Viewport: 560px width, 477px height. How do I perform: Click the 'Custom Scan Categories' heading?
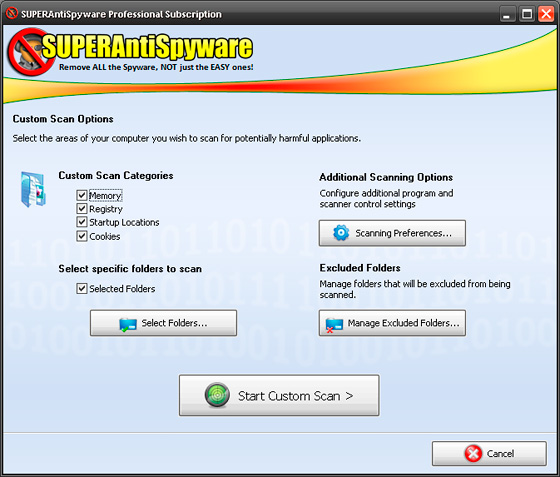click(x=116, y=176)
